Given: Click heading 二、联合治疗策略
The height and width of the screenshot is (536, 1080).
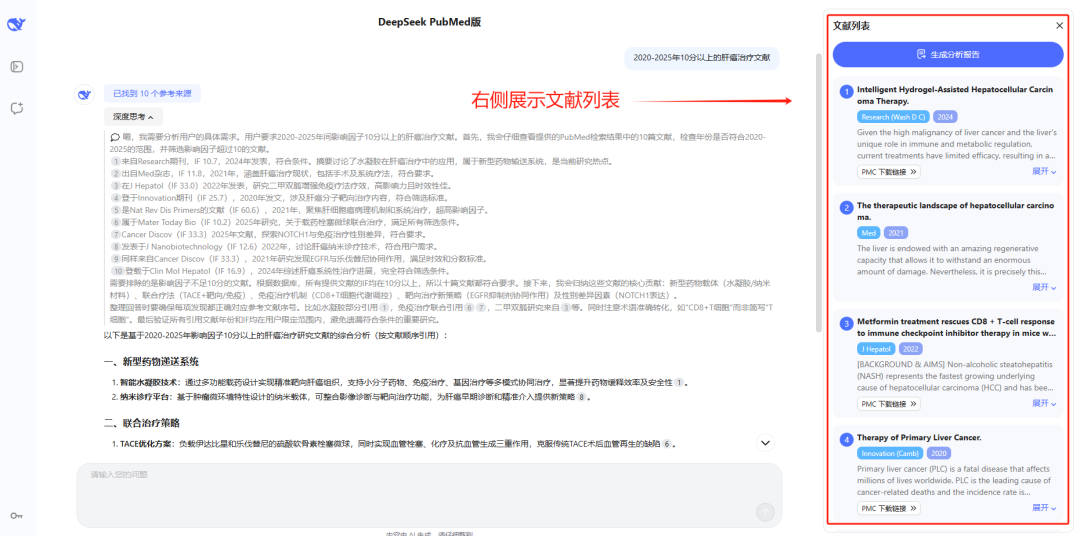Looking at the screenshot, I should tap(142, 422).
